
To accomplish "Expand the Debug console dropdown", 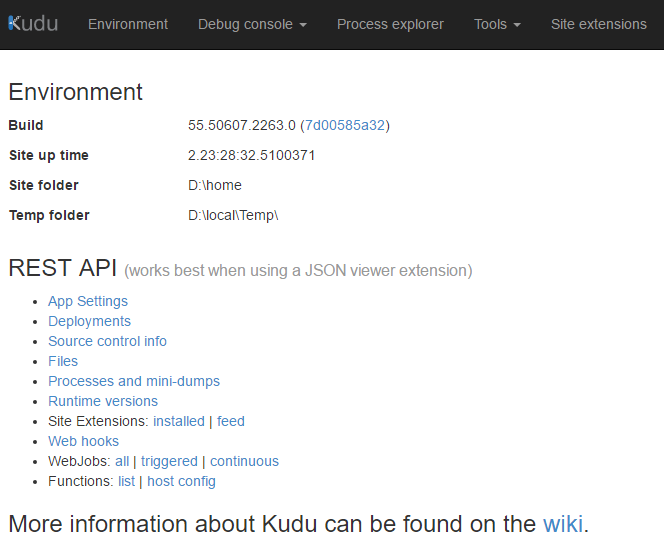I will point(252,24).
